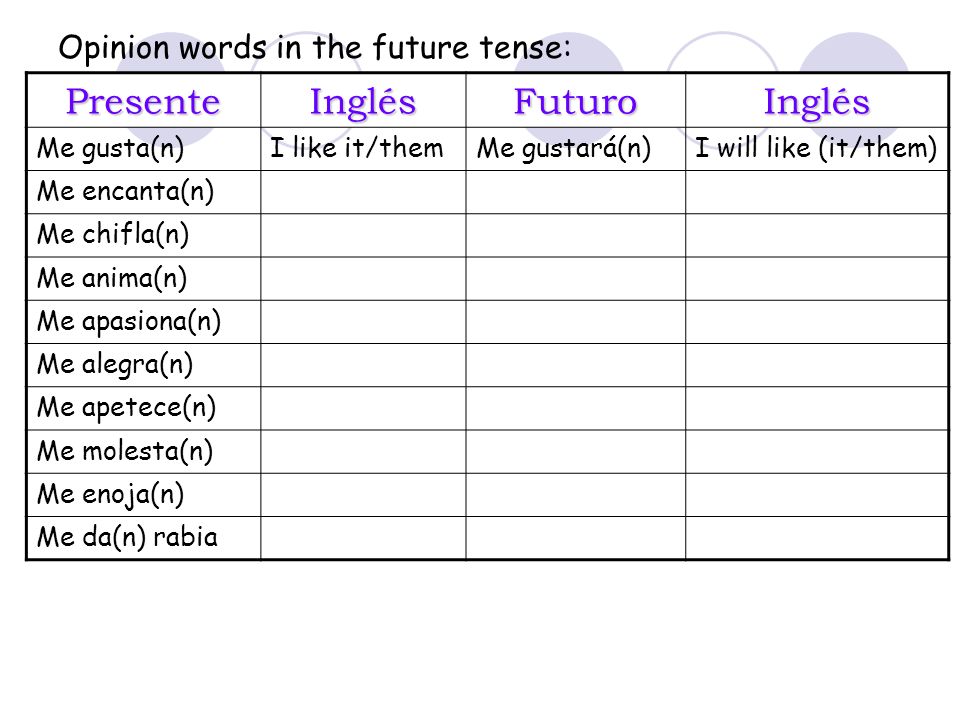Click the 'Me anima(n)' cell
Image resolution: width=960 pixels, height=720 pixels.
tap(144, 279)
